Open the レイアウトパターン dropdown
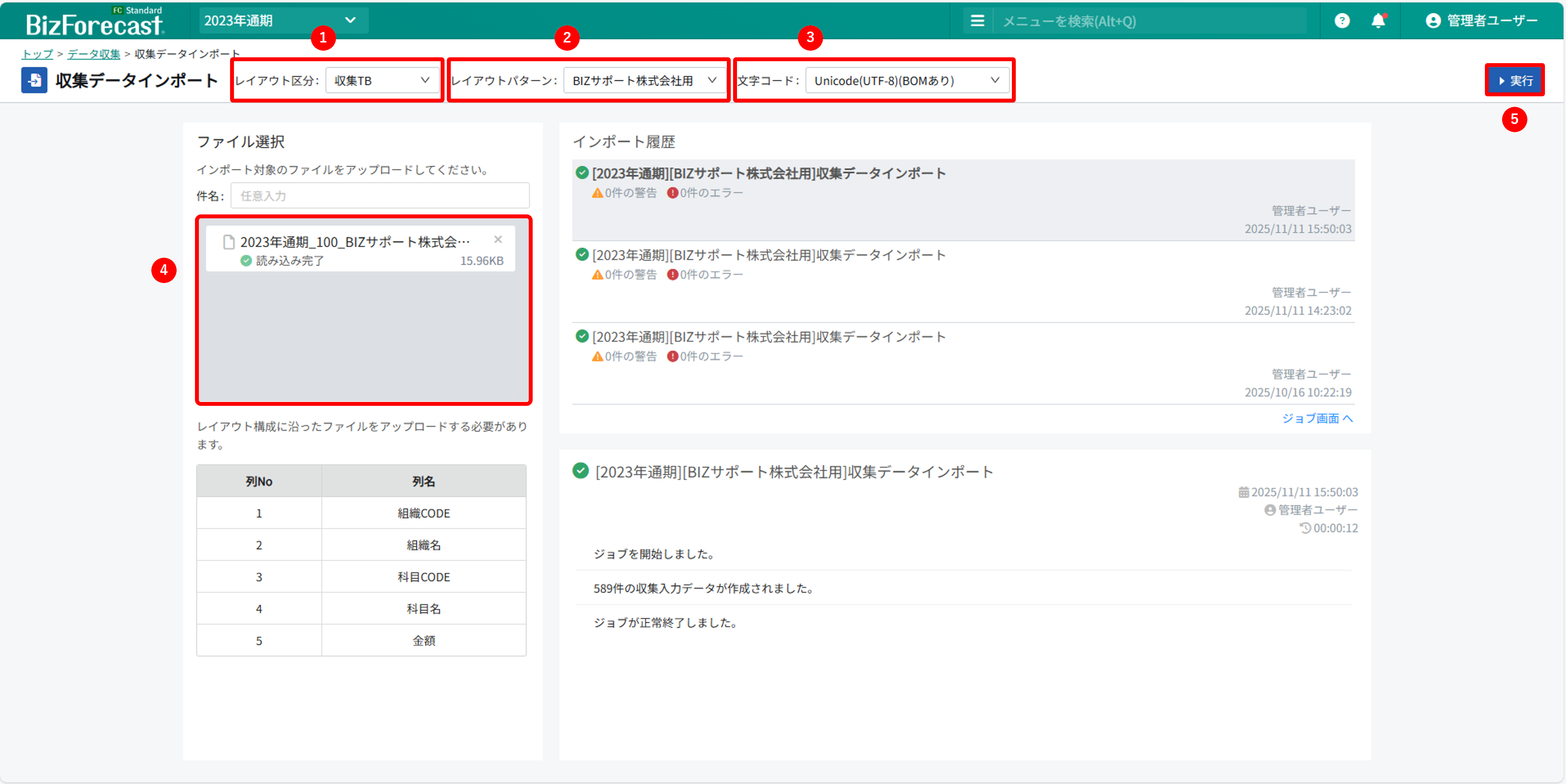Screen dimensions: 1566x784 pos(645,80)
